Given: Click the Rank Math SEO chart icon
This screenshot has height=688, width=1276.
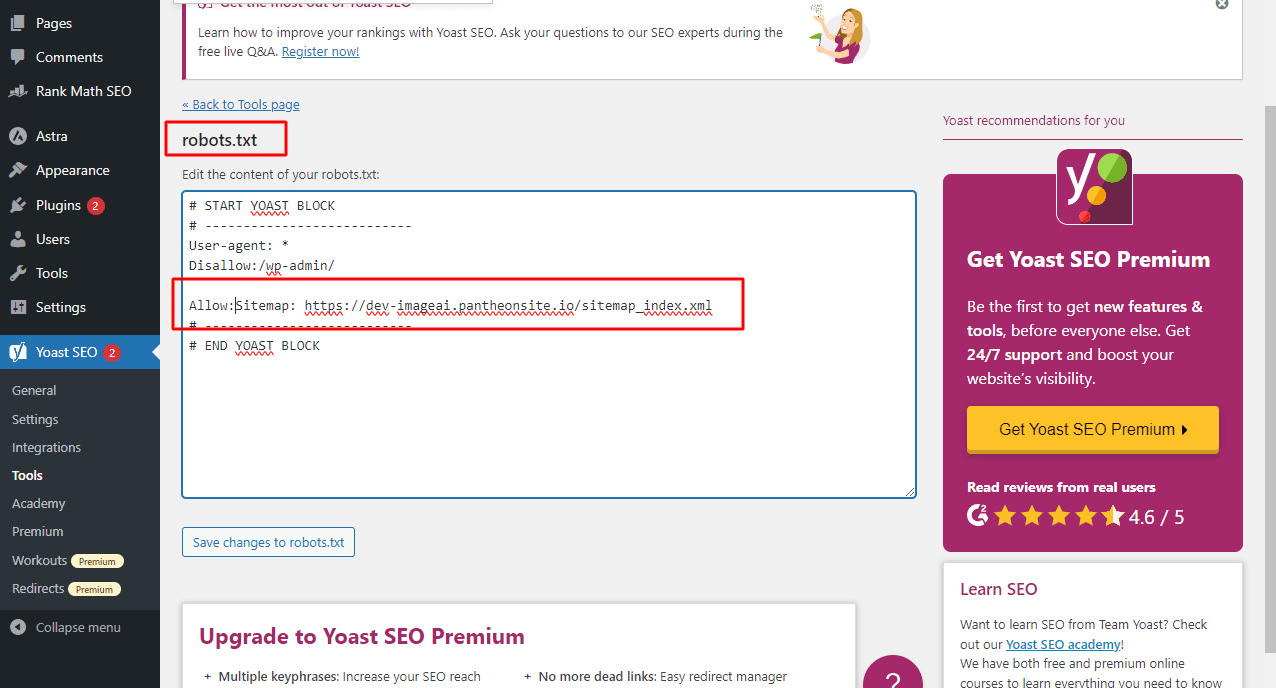Looking at the screenshot, I should (x=18, y=91).
